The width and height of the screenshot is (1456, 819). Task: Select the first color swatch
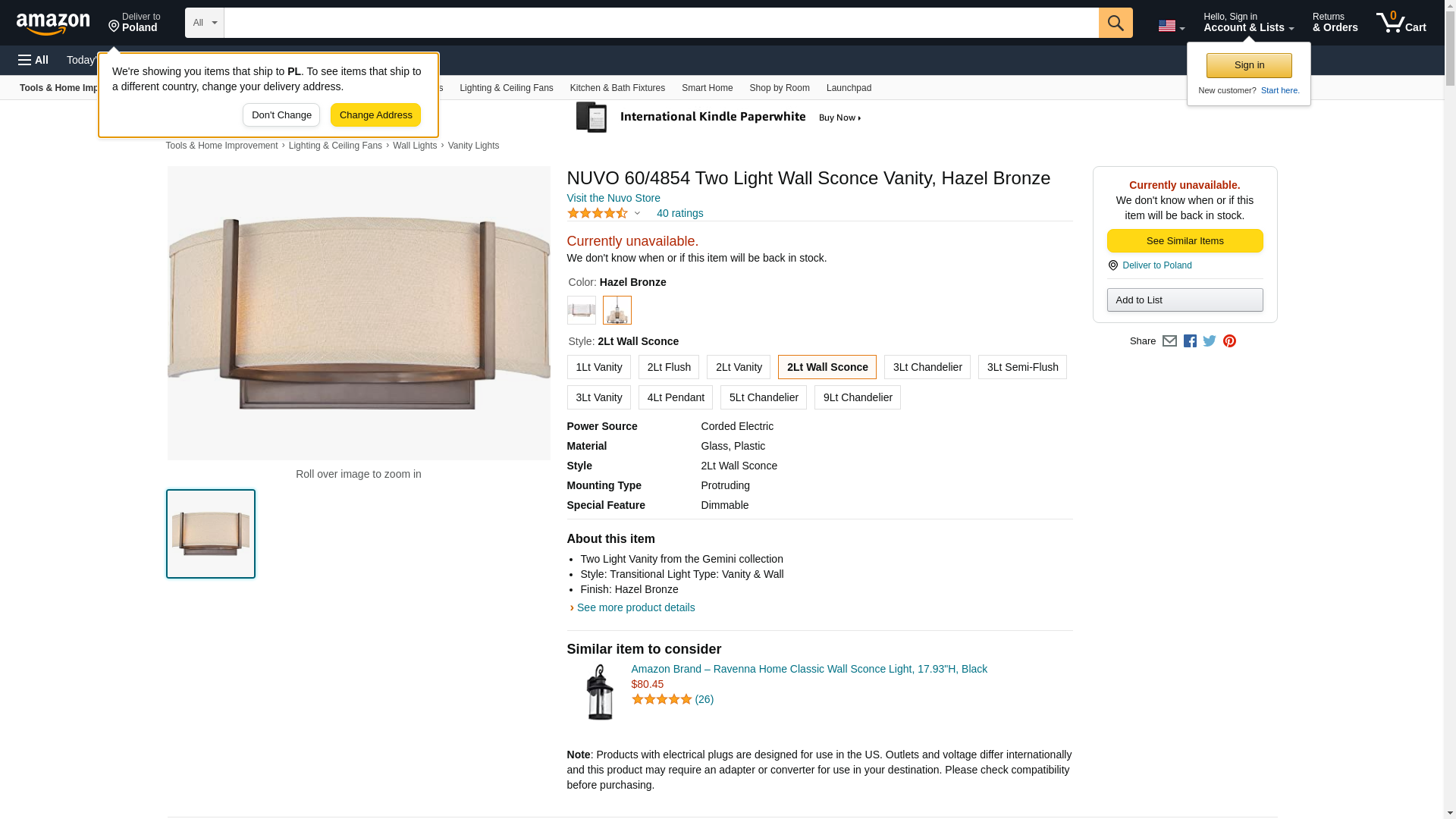click(581, 310)
